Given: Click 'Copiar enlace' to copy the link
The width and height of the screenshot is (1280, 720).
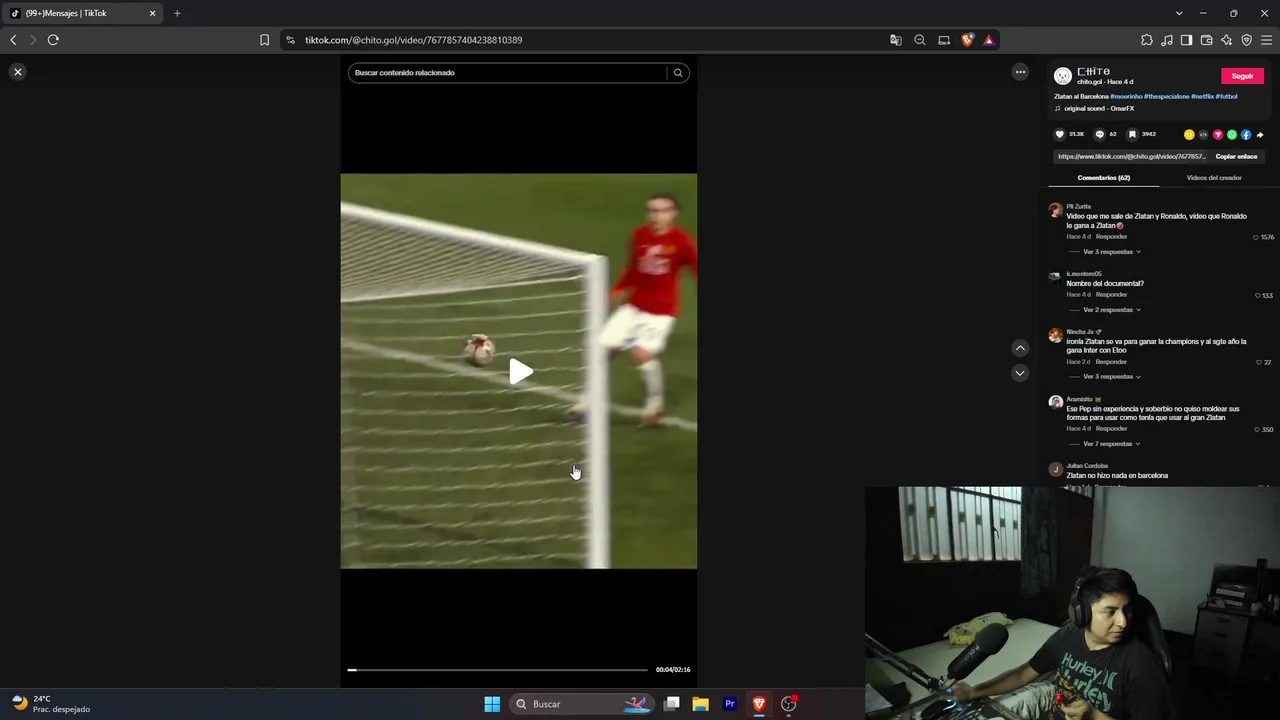Looking at the screenshot, I should 1236,156.
